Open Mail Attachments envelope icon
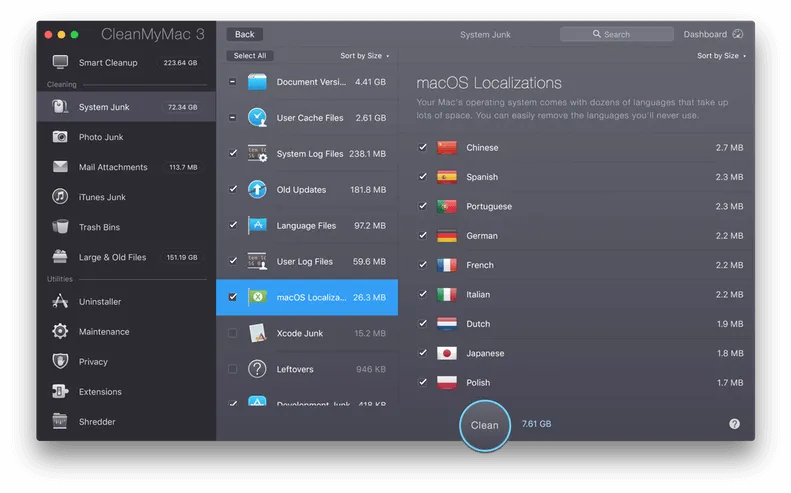The width and height of the screenshot is (791, 493). (60, 167)
